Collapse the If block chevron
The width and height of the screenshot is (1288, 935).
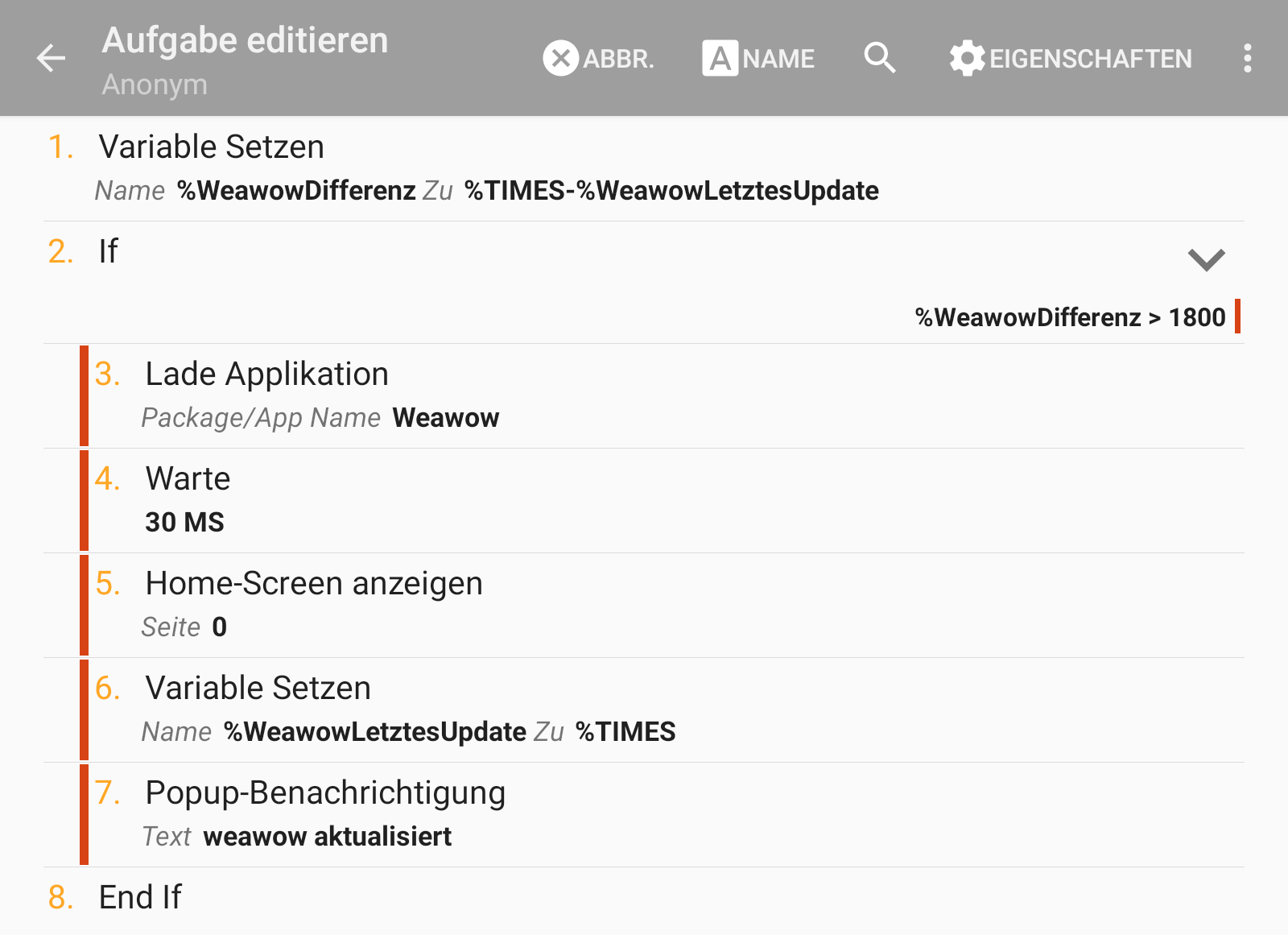tap(1206, 259)
